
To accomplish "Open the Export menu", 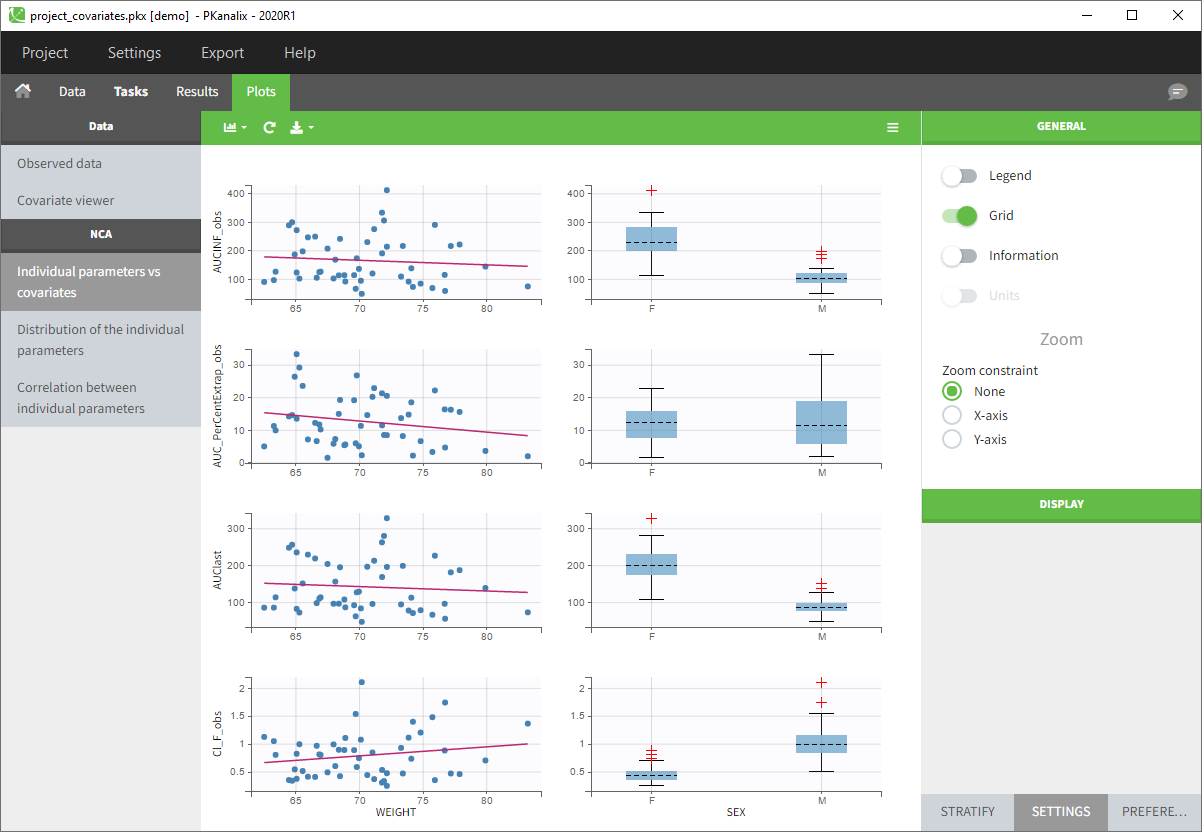I will click(x=222, y=53).
